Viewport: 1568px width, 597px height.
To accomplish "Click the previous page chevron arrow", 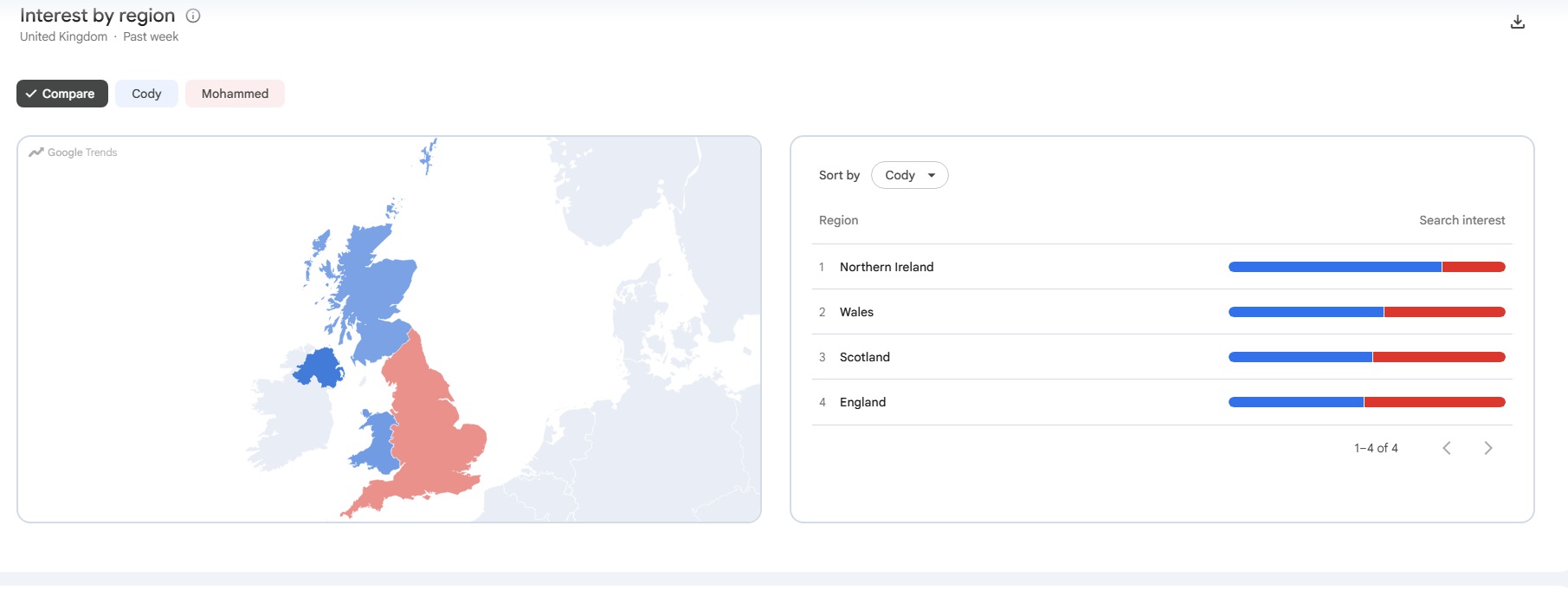I will click(1446, 448).
